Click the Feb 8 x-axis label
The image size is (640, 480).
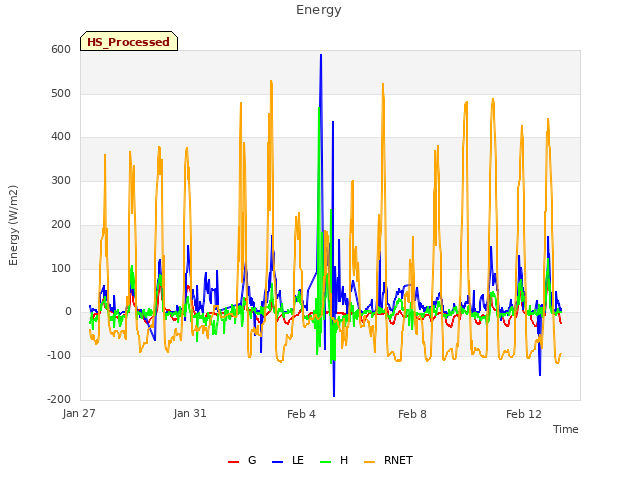click(412, 414)
